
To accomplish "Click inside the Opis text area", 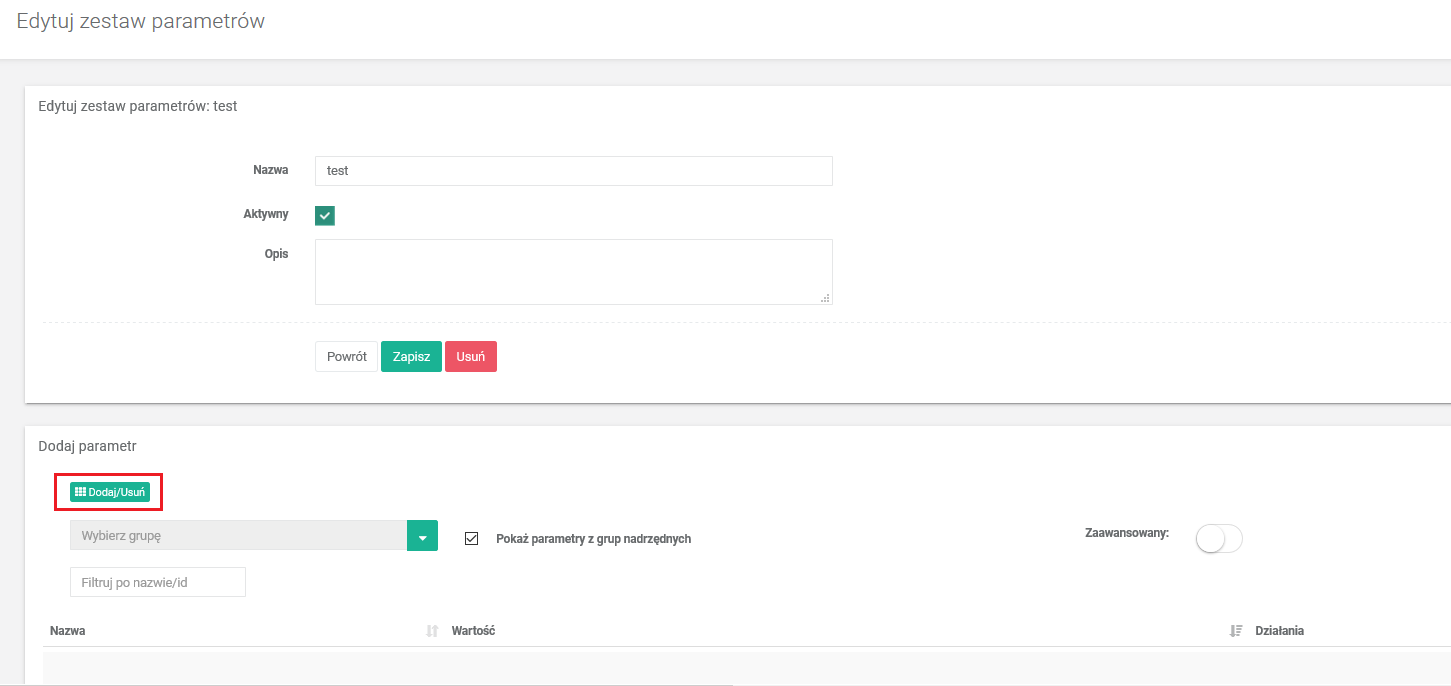I will click(573, 271).
